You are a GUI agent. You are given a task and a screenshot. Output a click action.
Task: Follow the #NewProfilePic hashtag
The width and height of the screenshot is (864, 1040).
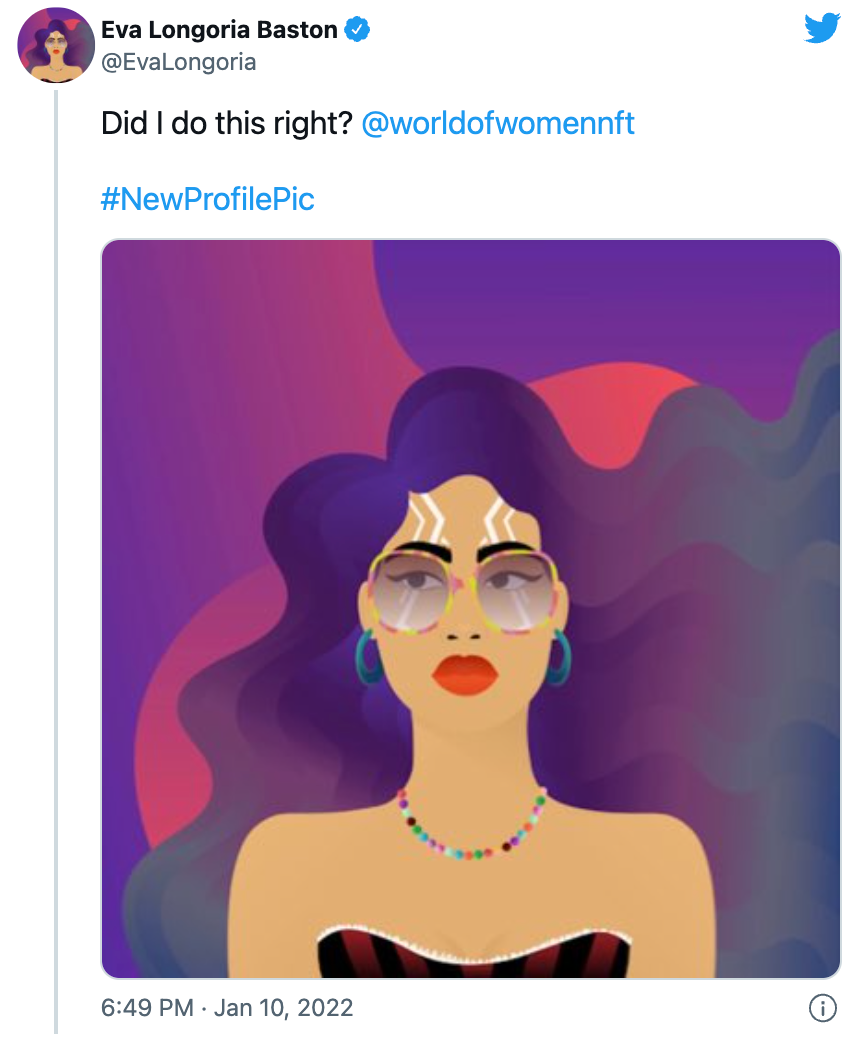[x=208, y=199]
